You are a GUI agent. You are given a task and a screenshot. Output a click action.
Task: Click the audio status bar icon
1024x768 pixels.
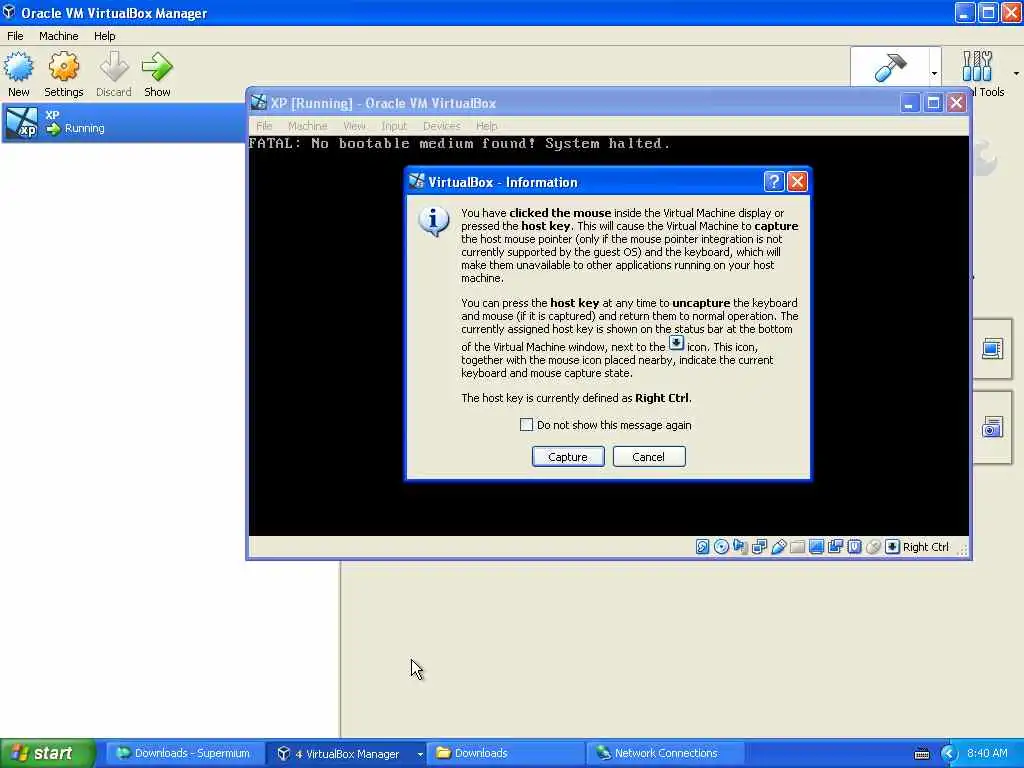(x=740, y=547)
